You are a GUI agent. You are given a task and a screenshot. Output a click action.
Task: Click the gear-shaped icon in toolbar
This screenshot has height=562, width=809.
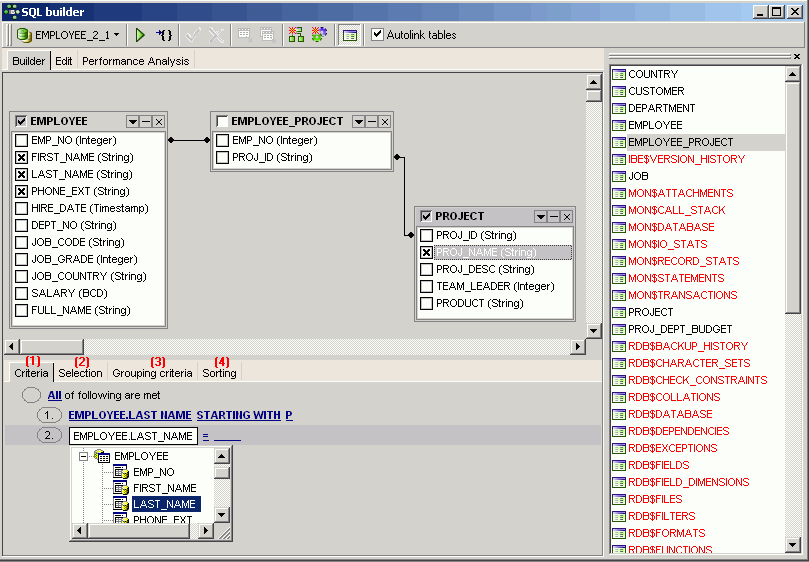[x=319, y=35]
